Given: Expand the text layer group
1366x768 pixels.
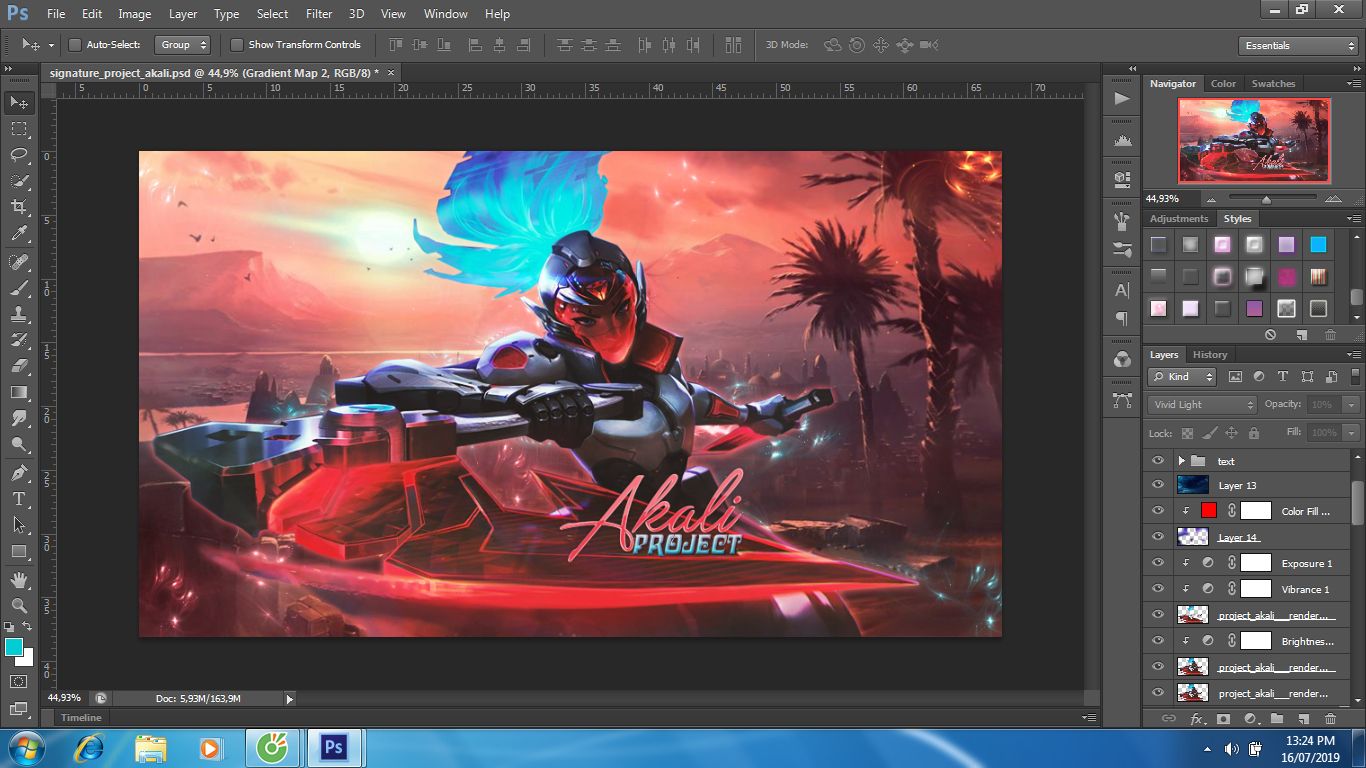Looking at the screenshot, I should (x=1181, y=461).
